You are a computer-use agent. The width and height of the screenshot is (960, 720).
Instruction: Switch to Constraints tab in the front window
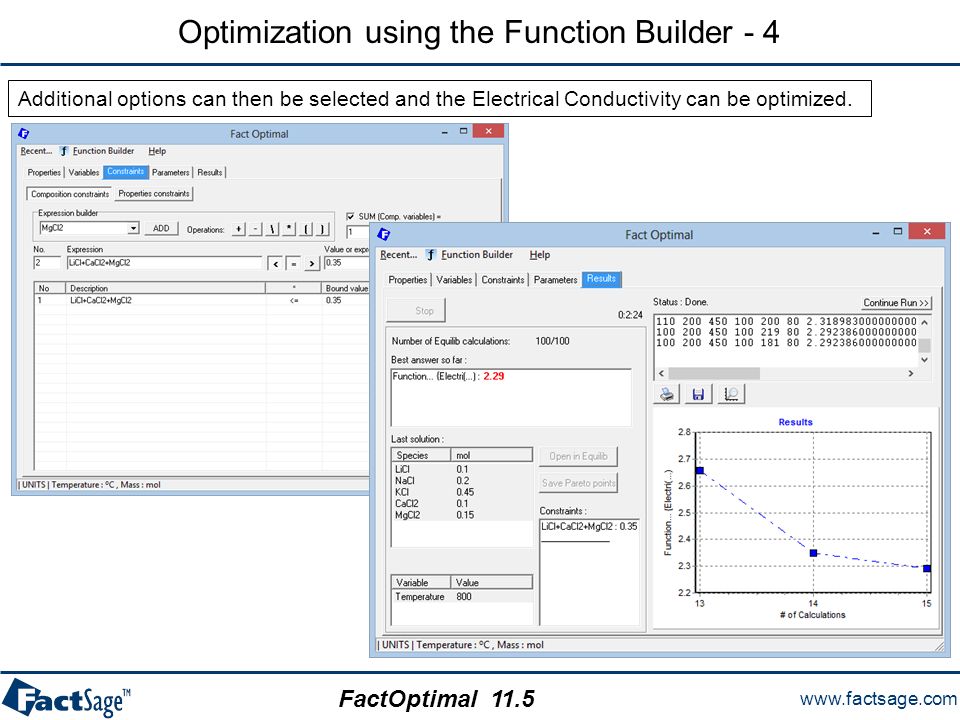pyautogui.click(x=503, y=280)
